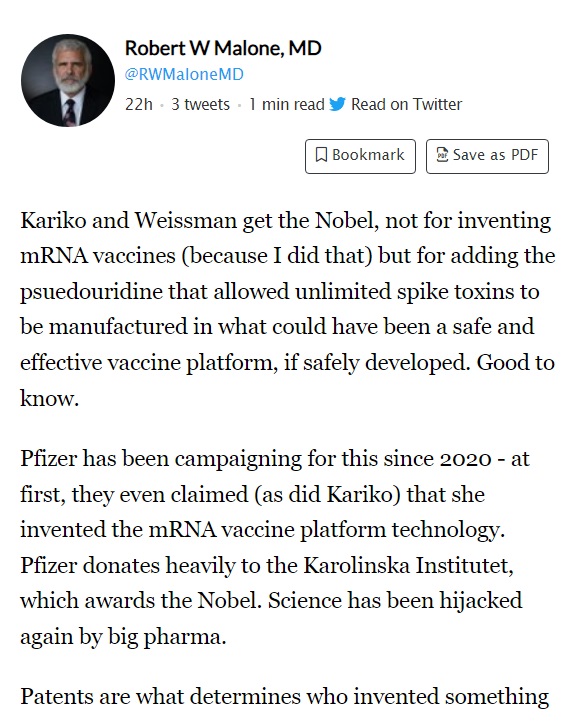The height and width of the screenshot is (722, 588).
Task: Click the 3 tweets count
Action: [x=200, y=105]
